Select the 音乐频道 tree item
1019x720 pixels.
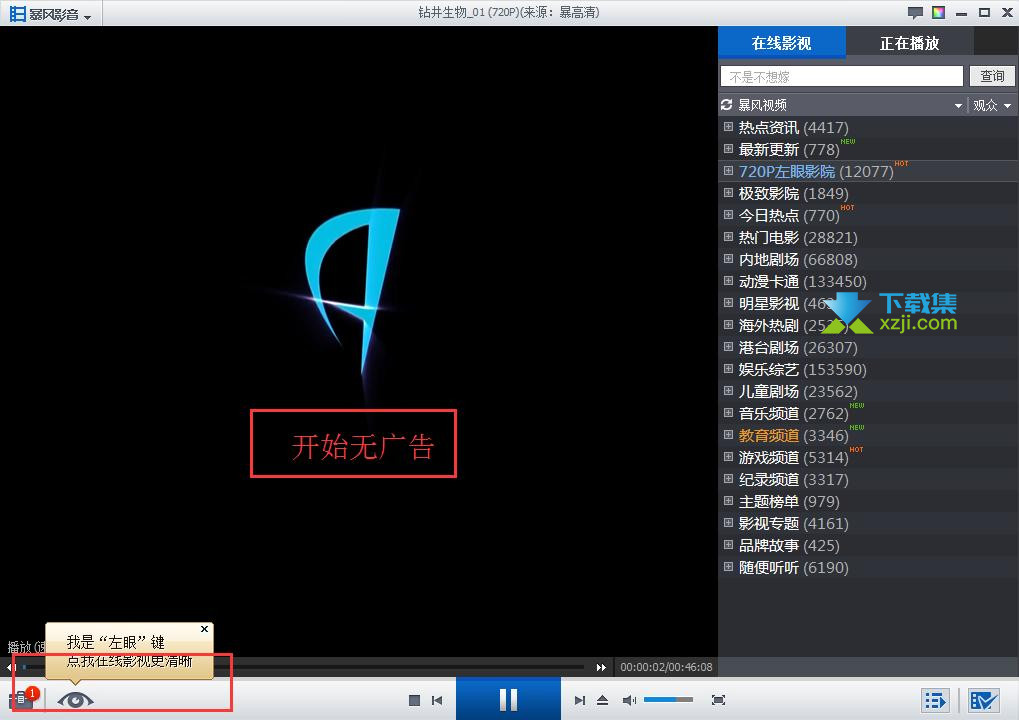793,414
